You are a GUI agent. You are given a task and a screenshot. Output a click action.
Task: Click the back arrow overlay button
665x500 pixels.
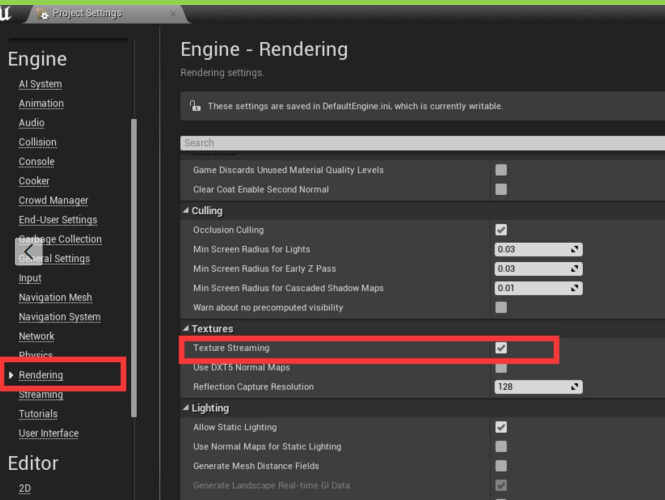(29, 251)
